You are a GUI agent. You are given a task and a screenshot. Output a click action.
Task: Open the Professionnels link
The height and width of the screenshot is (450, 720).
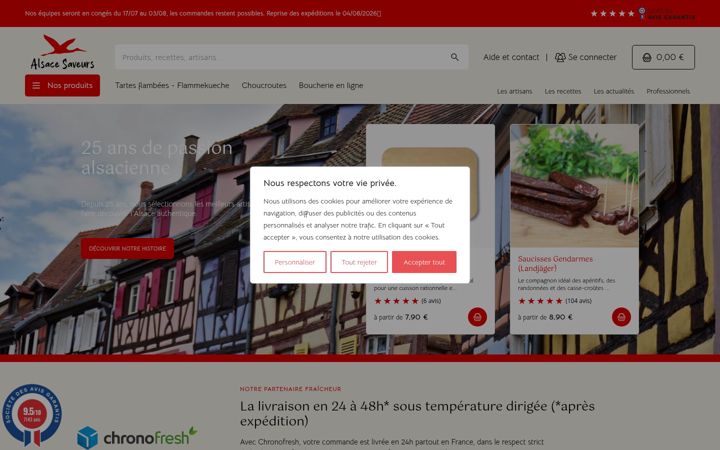(x=668, y=91)
